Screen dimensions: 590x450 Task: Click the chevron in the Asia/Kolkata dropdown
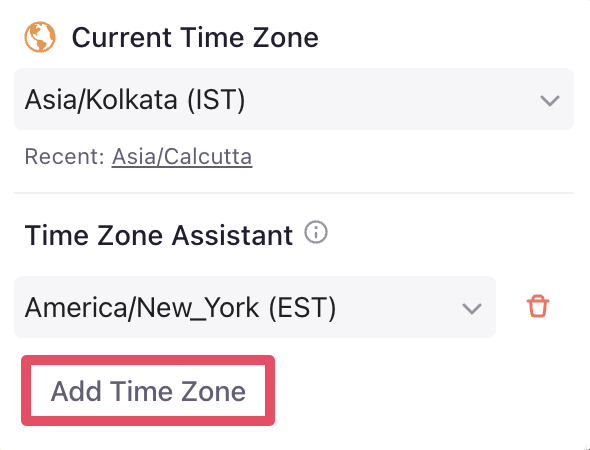click(x=550, y=100)
